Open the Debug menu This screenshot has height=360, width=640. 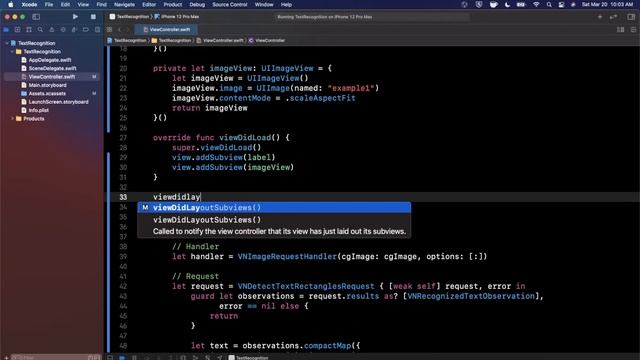click(x=197, y=4)
